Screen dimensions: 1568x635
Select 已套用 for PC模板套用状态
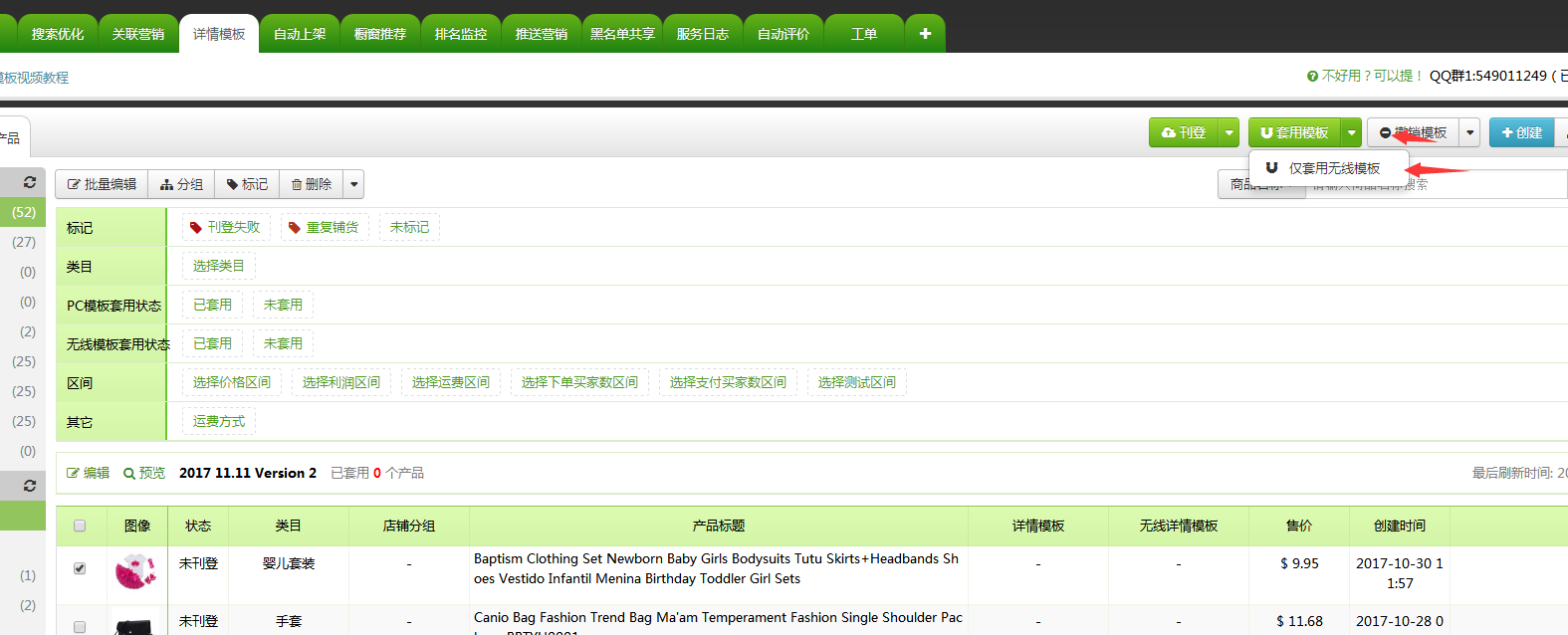coord(212,305)
